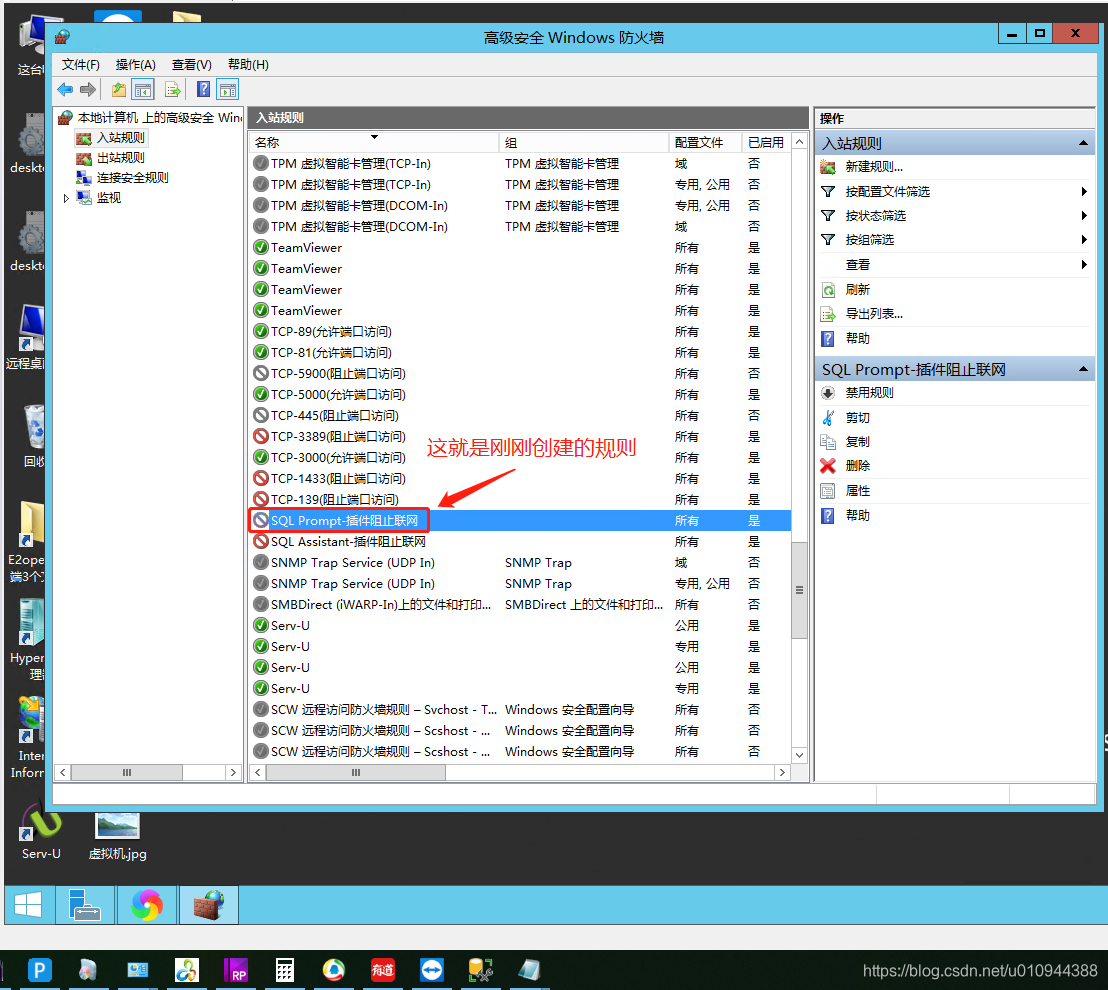Sort by the 配置文件 column header

[705, 143]
